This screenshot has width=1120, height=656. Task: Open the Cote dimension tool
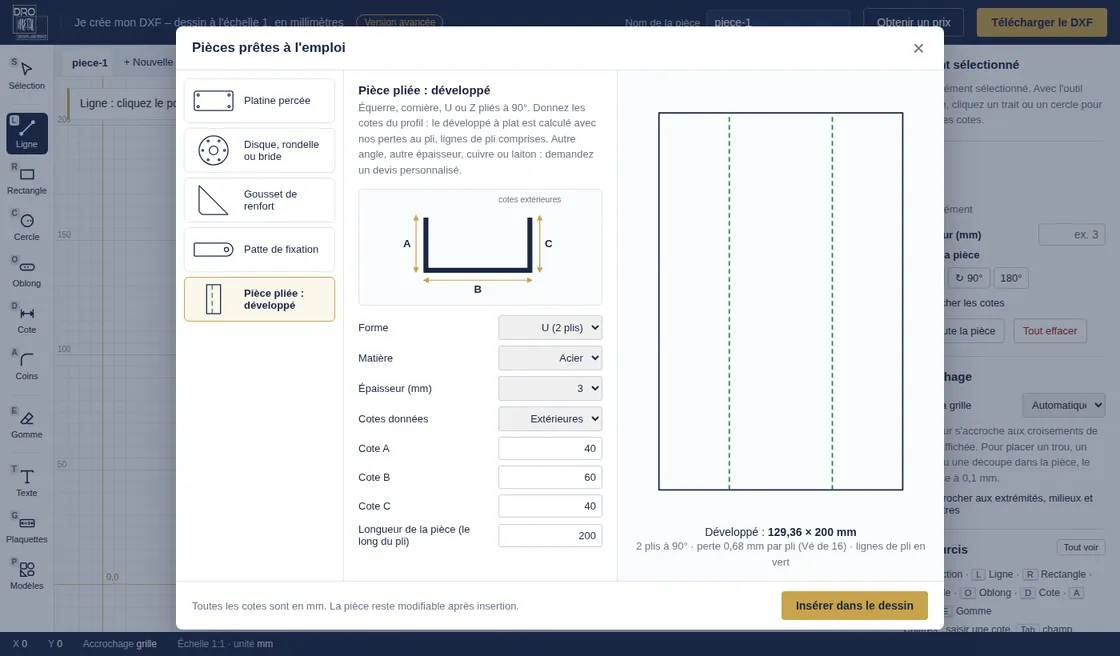(x=26, y=319)
